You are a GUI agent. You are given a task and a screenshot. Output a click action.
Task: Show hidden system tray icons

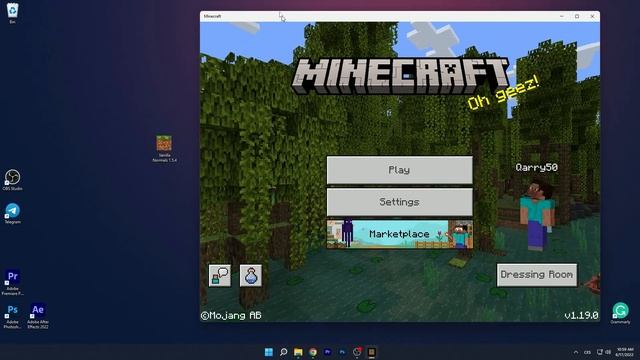[x=576, y=352]
